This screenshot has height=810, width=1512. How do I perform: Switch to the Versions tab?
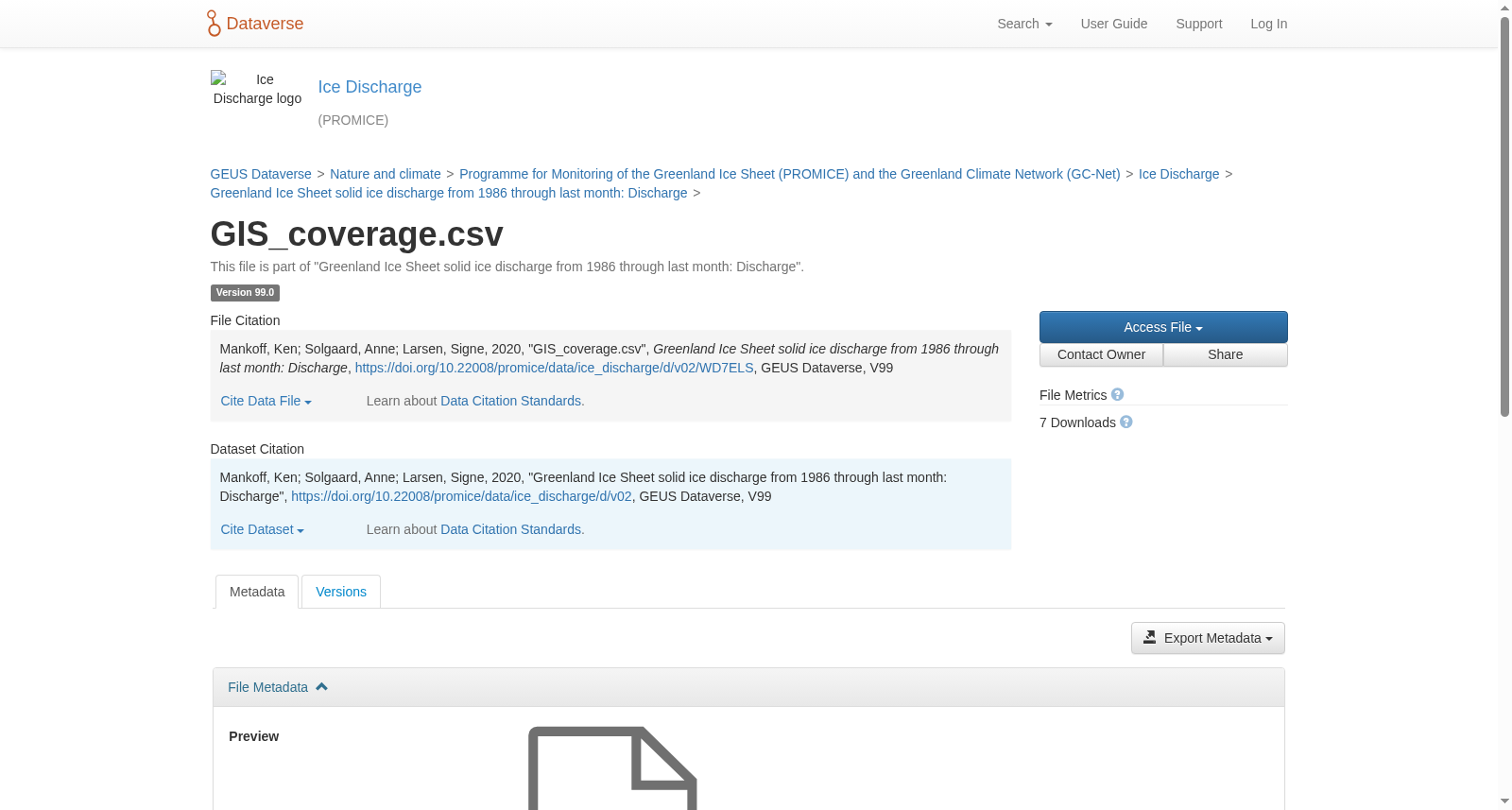click(341, 592)
